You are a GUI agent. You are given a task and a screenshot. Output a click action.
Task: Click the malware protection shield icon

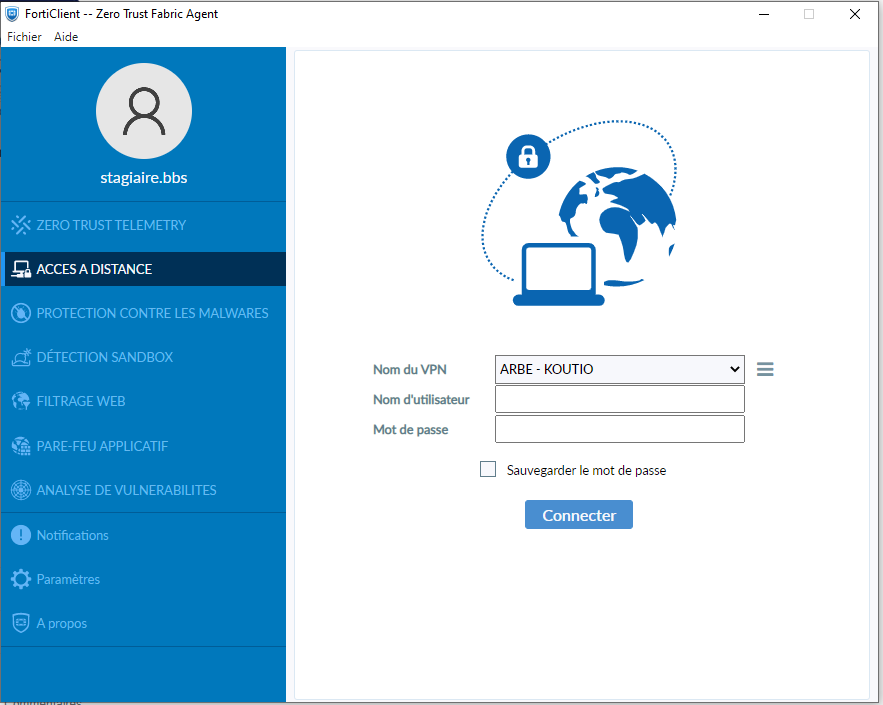[21, 313]
